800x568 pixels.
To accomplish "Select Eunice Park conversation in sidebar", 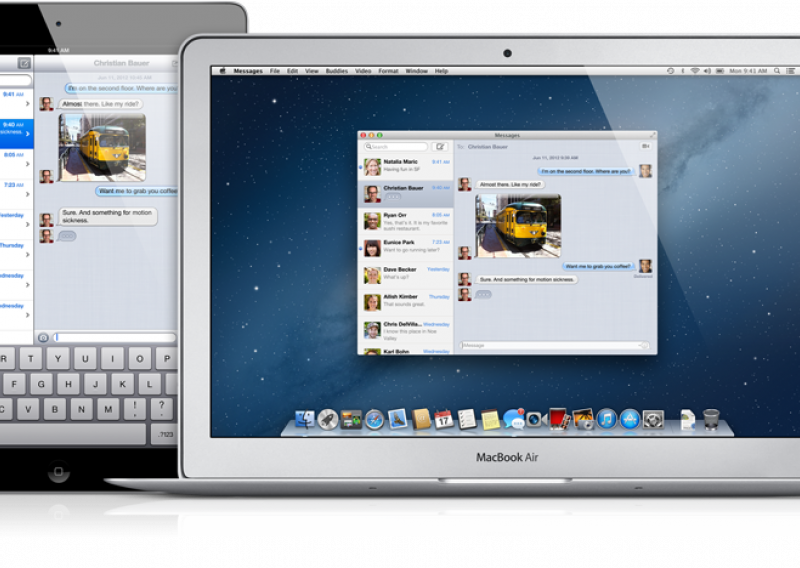I will tap(406, 248).
